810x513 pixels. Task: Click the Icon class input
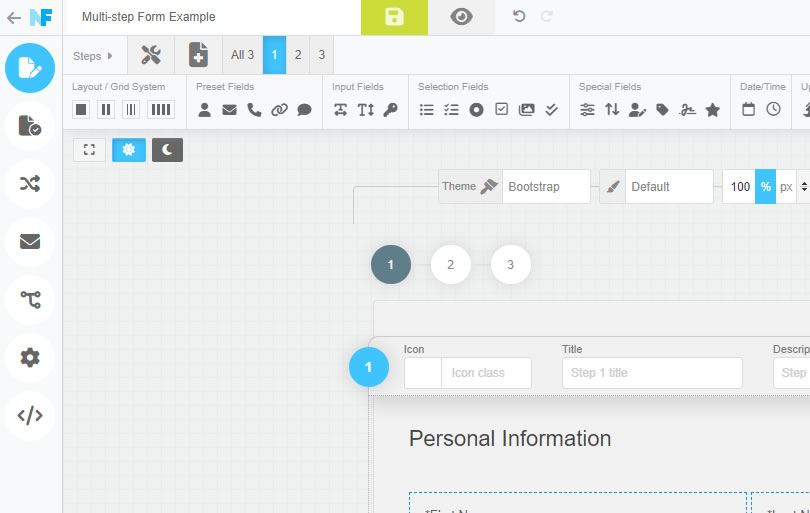(486, 373)
